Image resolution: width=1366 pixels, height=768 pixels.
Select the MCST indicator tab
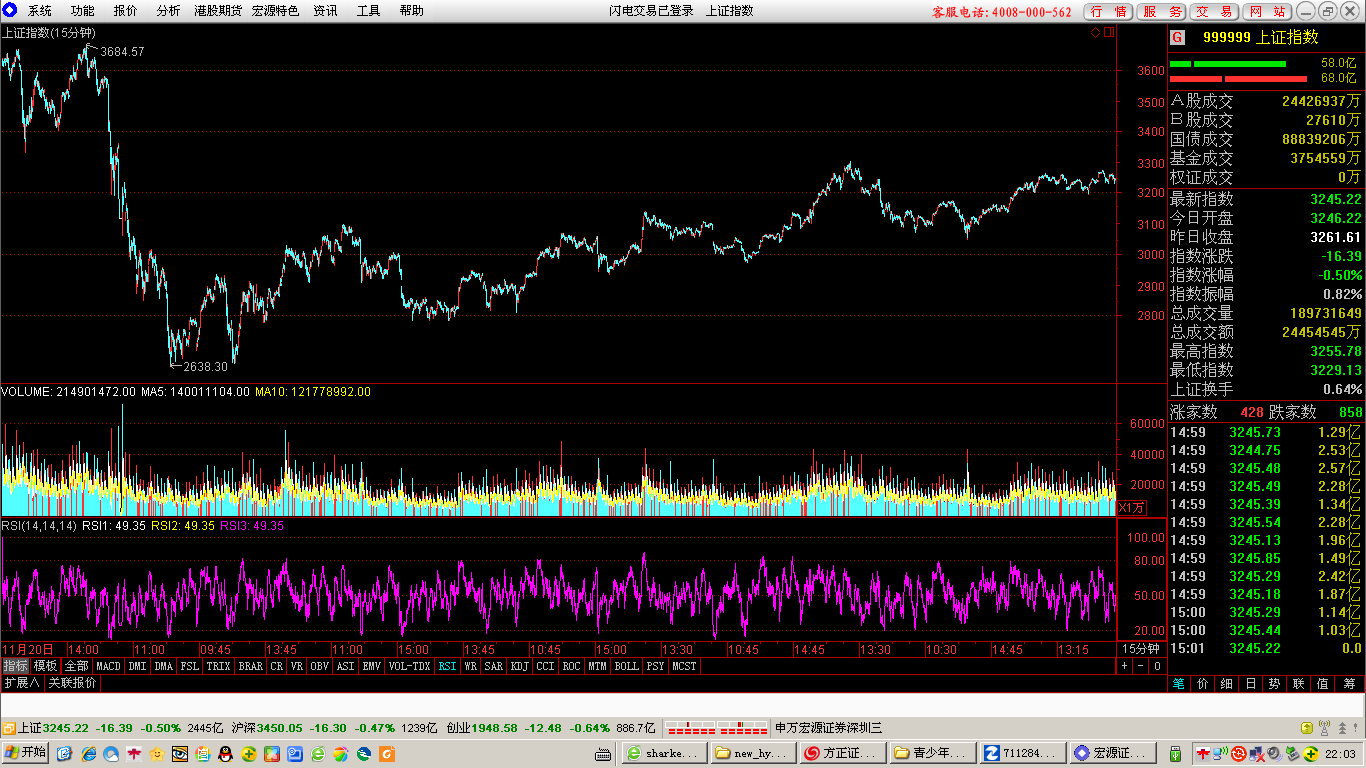point(684,665)
